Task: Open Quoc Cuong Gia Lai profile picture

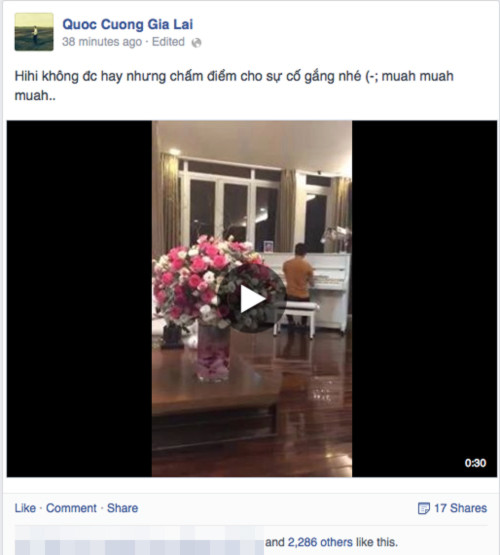Action: (34, 32)
